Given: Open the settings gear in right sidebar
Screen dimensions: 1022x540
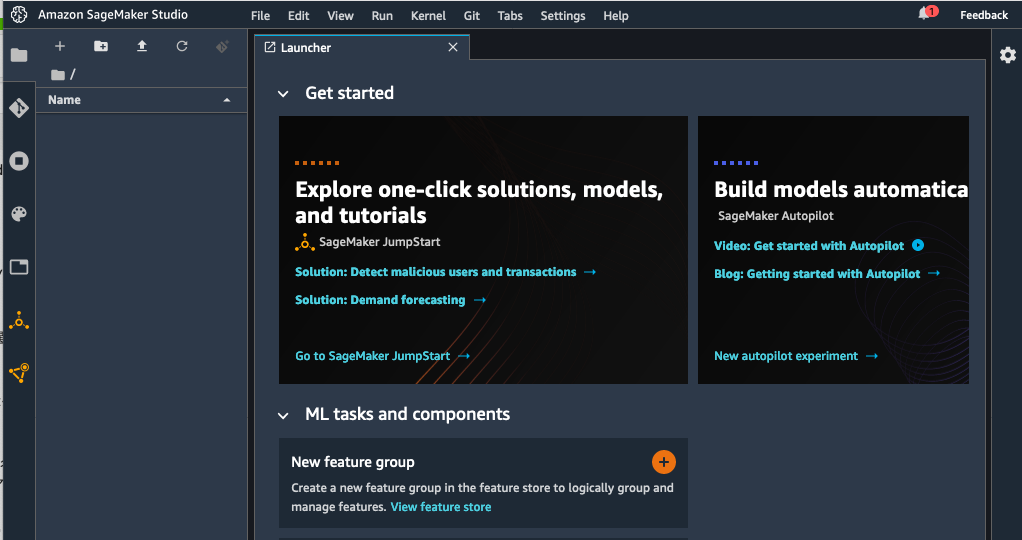Looking at the screenshot, I should [x=1008, y=55].
